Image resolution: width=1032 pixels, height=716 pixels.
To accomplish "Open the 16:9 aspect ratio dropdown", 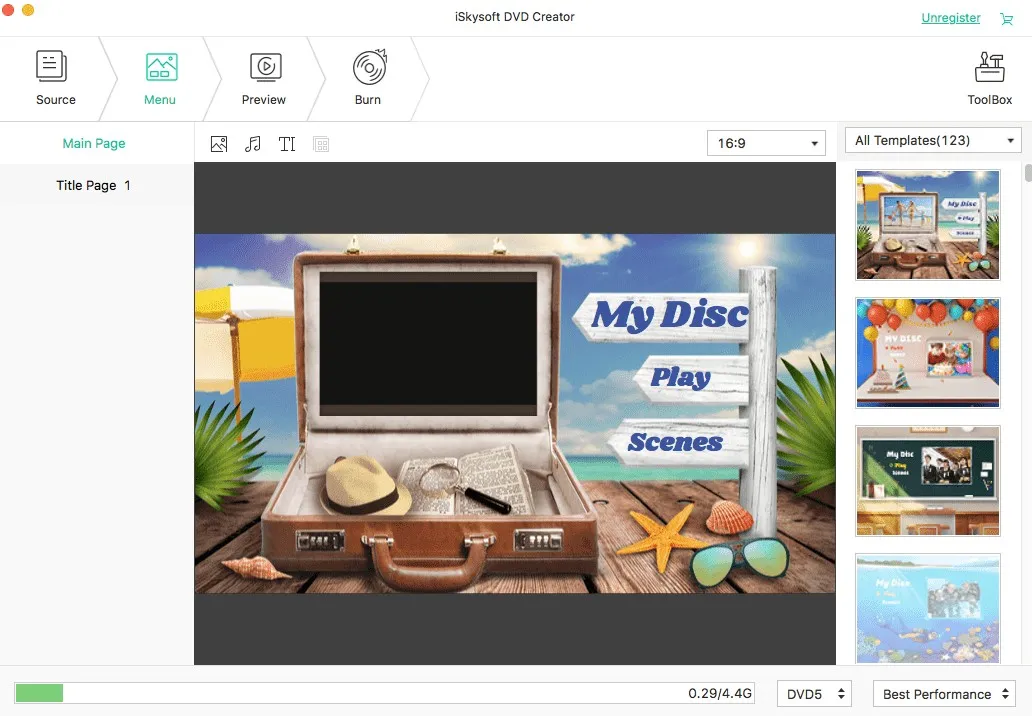I will (766, 143).
